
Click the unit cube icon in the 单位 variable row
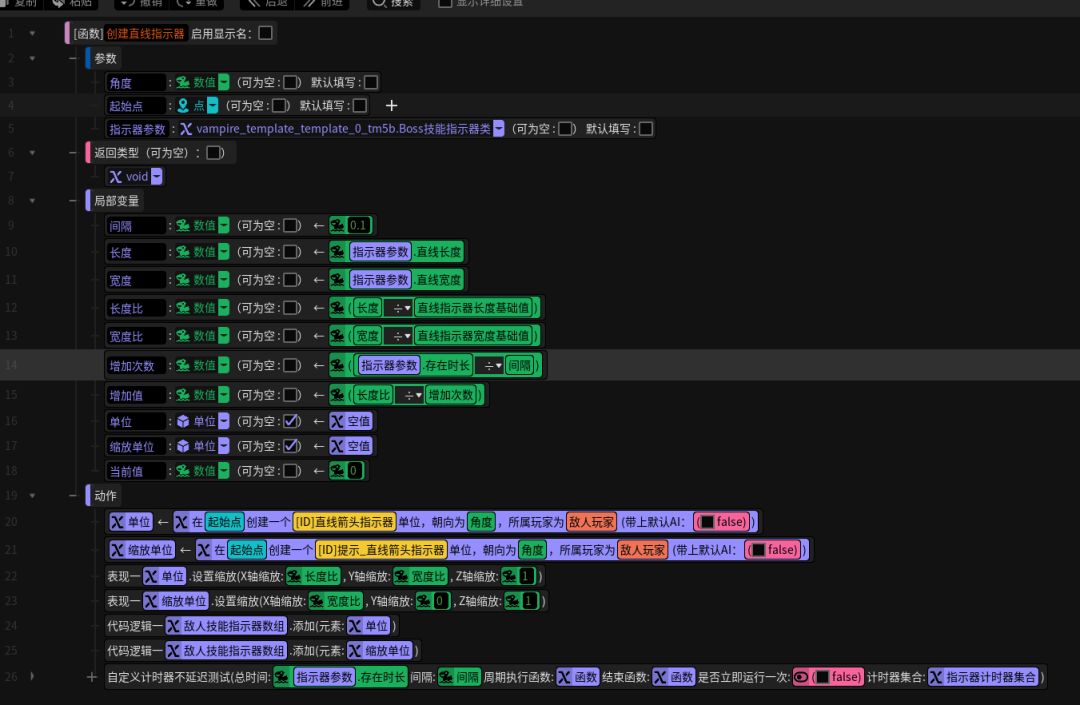(x=183, y=421)
